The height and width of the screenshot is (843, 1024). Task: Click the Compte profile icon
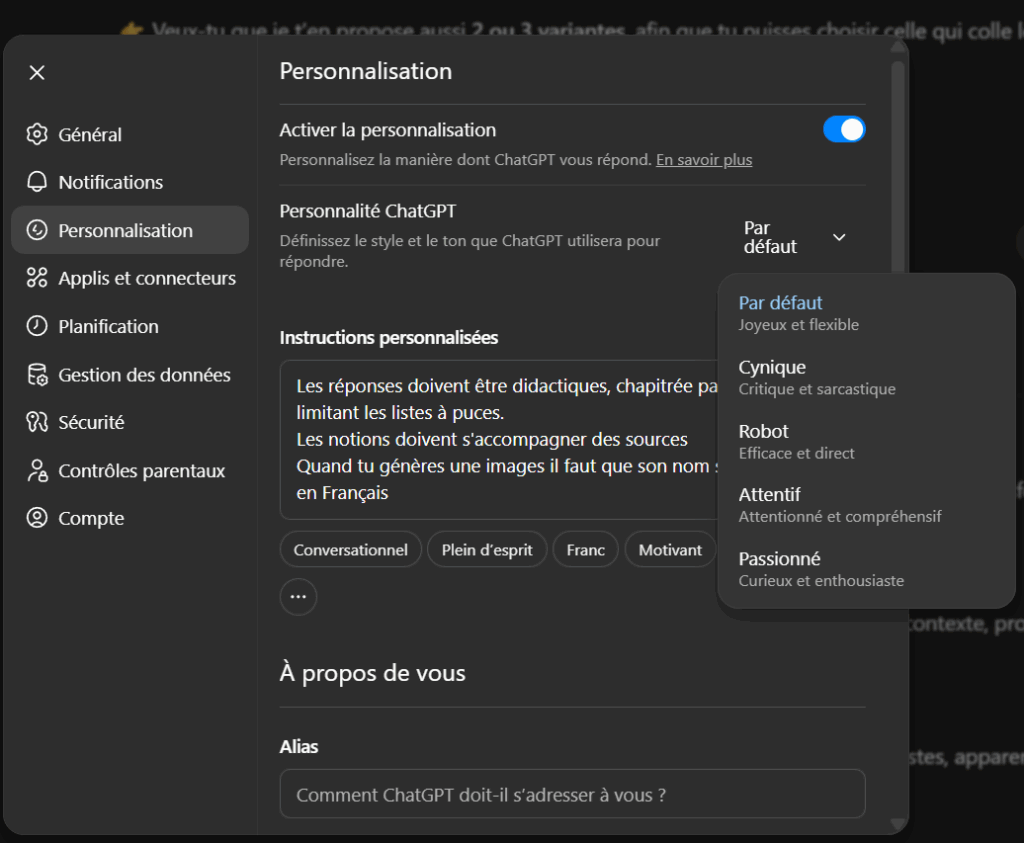point(37,518)
